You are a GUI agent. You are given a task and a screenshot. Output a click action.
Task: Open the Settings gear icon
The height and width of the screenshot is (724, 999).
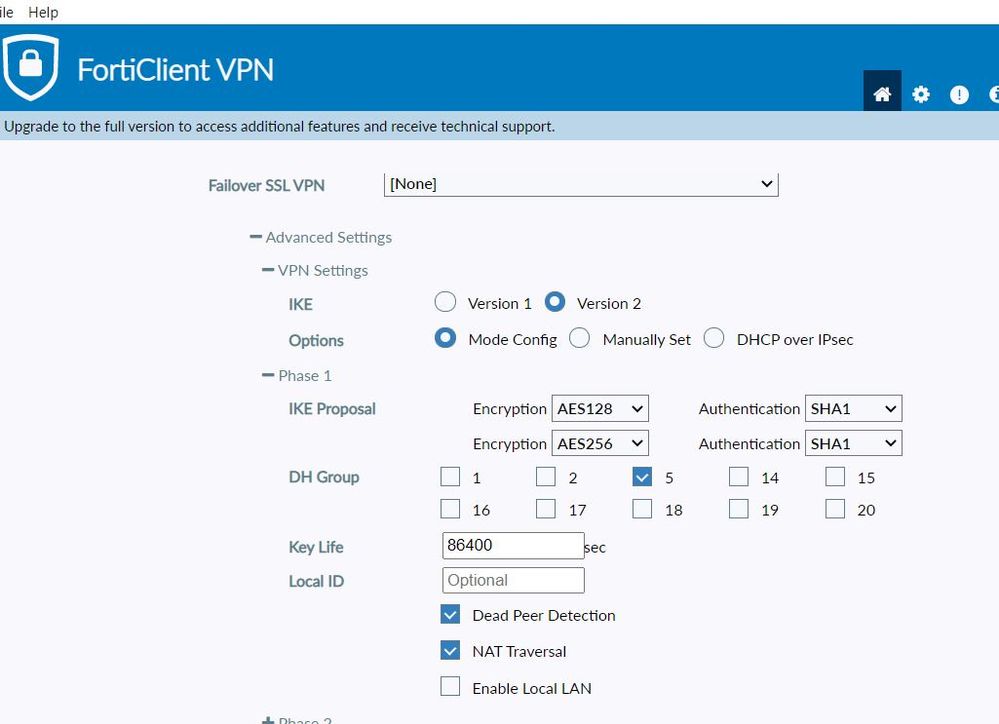tap(921, 94)
